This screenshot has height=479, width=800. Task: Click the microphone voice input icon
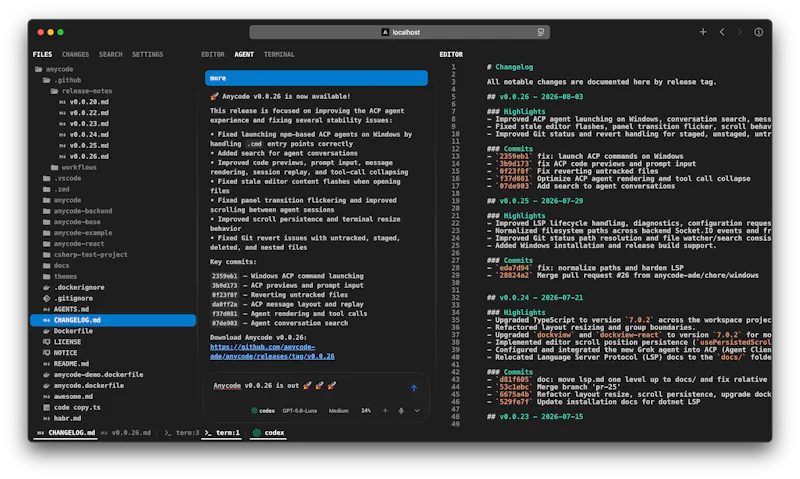pos(401,411)
